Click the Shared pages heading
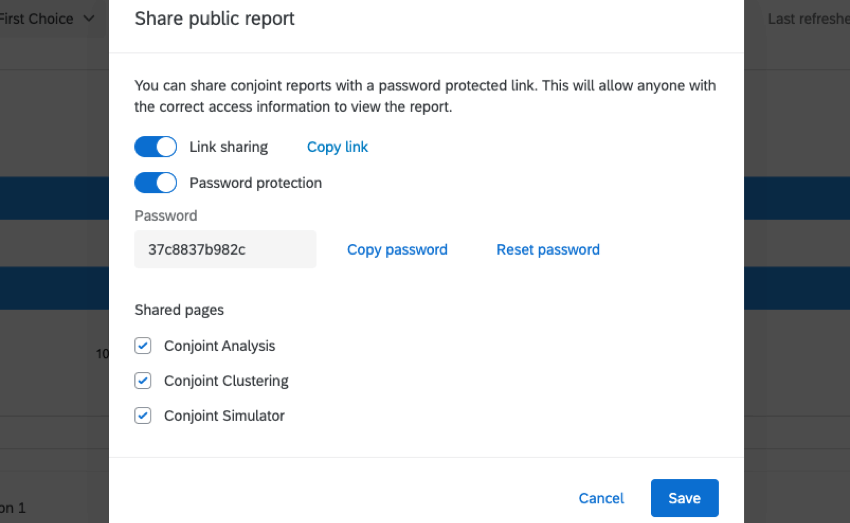 [x=179, y=310]
